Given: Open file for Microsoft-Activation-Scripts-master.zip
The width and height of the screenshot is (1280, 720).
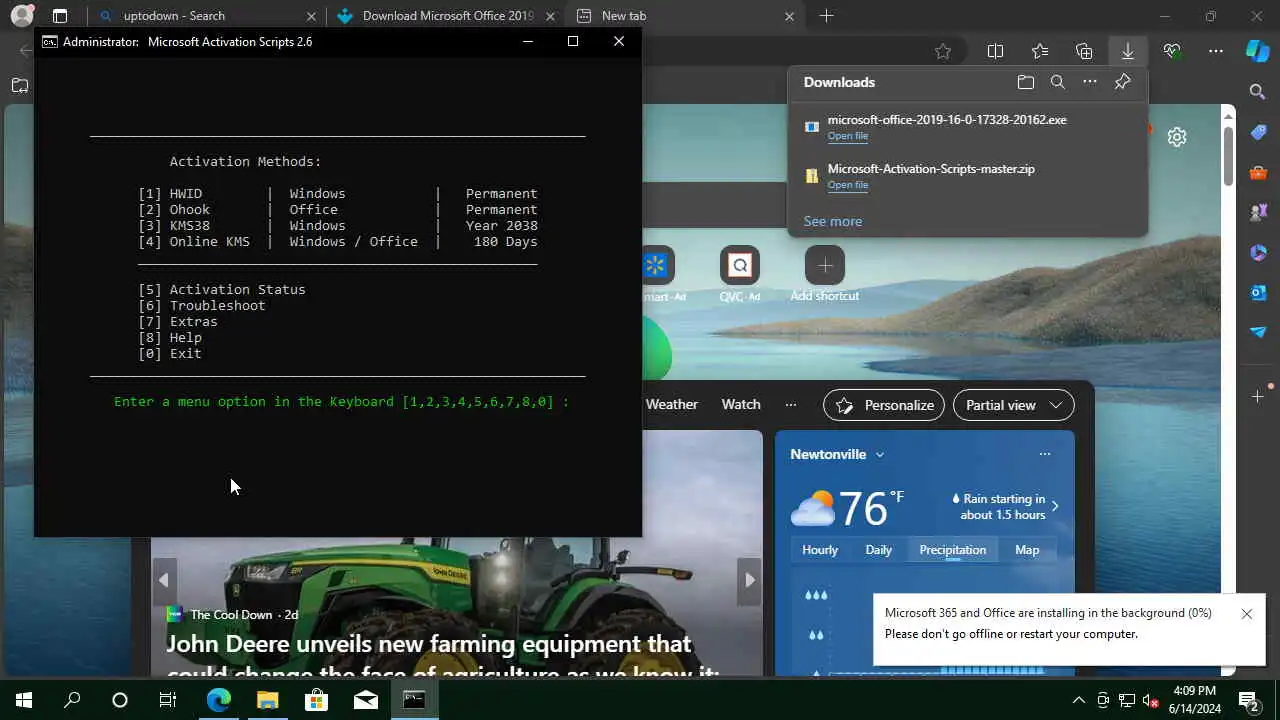Looking at the screenshot, I should [x=848, y=185].
